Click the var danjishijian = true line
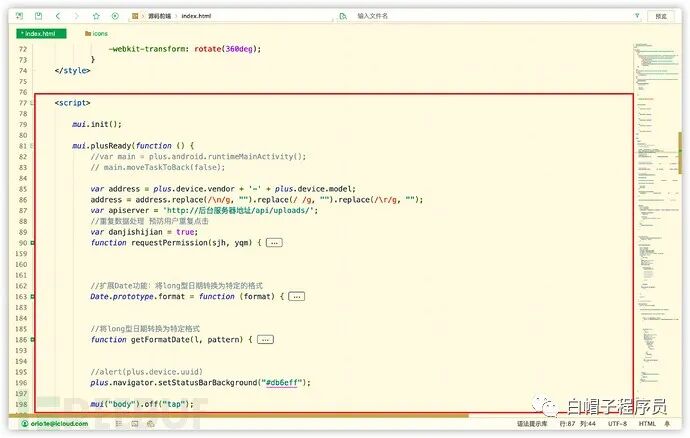This screenshot has width=690, height=438. point(144,232)
